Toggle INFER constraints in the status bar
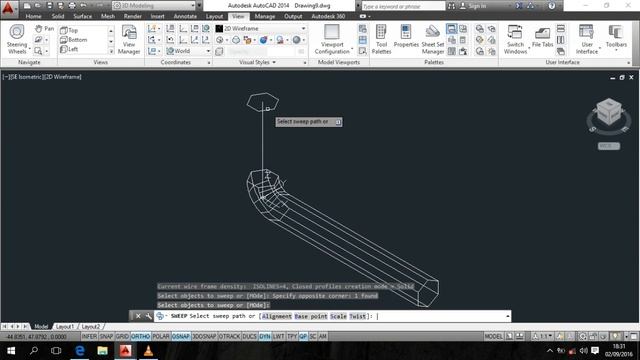This screenshot has height=360, width=640. tap(89, 336)
